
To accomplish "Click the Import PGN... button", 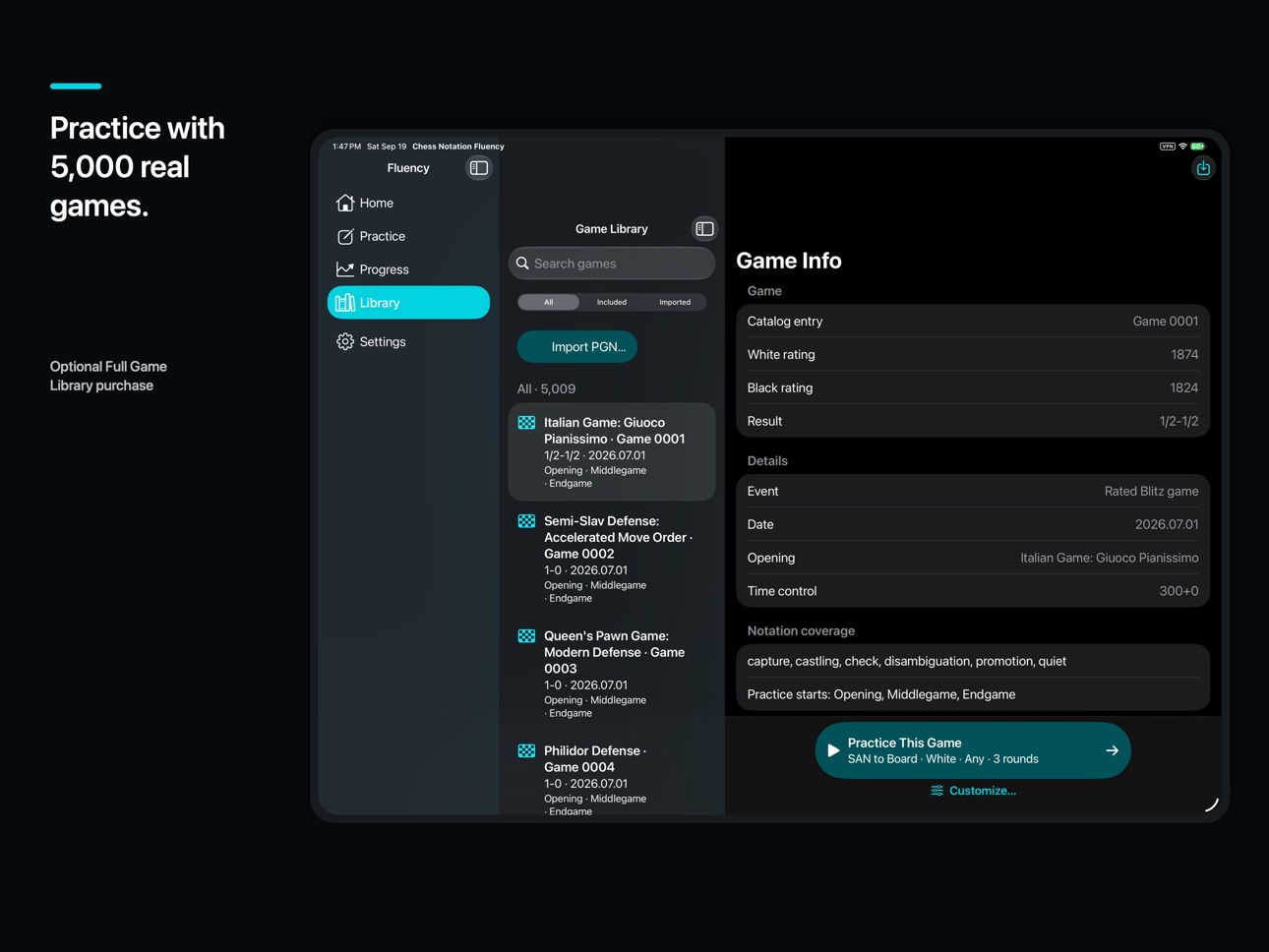I will coord(577,346).
